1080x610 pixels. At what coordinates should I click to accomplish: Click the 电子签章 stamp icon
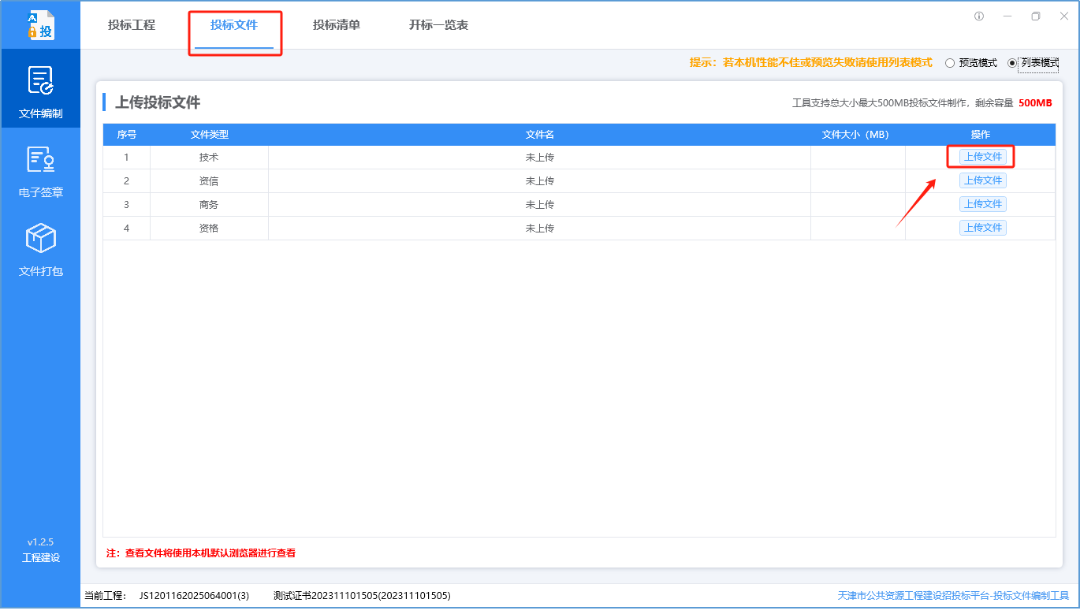(x=40, y=160)
